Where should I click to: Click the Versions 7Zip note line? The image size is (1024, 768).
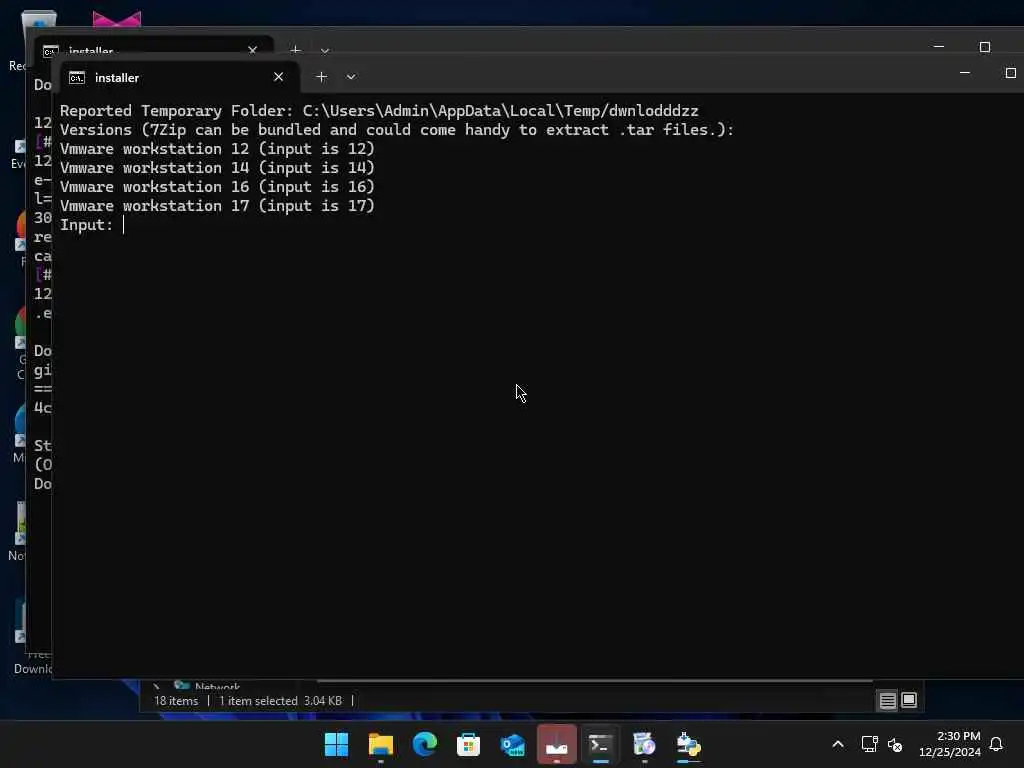coord(397,130)
